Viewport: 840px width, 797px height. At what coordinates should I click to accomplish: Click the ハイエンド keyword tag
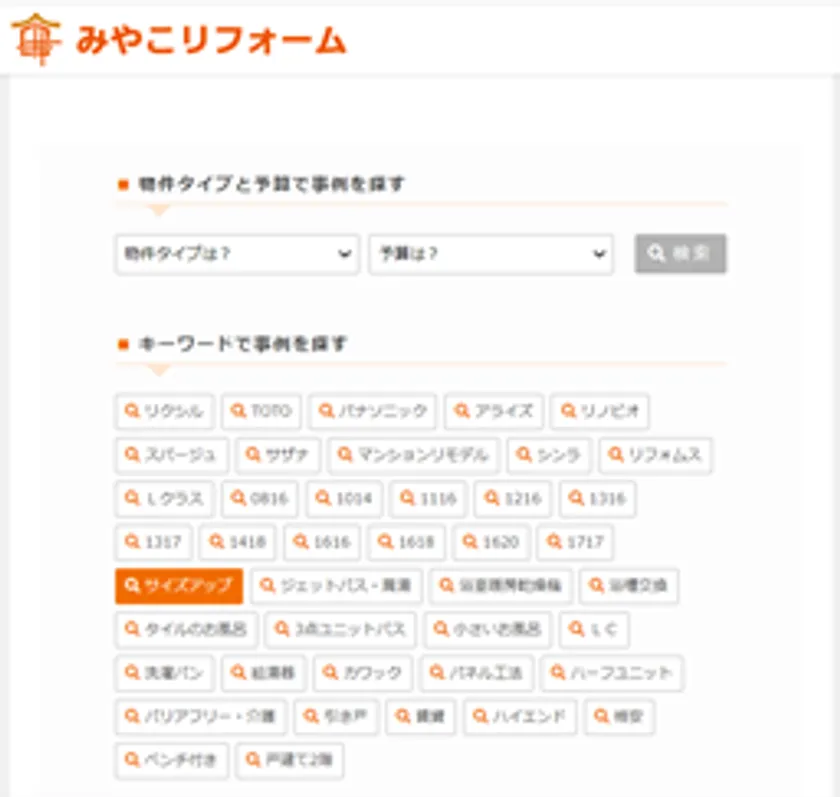coord(520,717)
